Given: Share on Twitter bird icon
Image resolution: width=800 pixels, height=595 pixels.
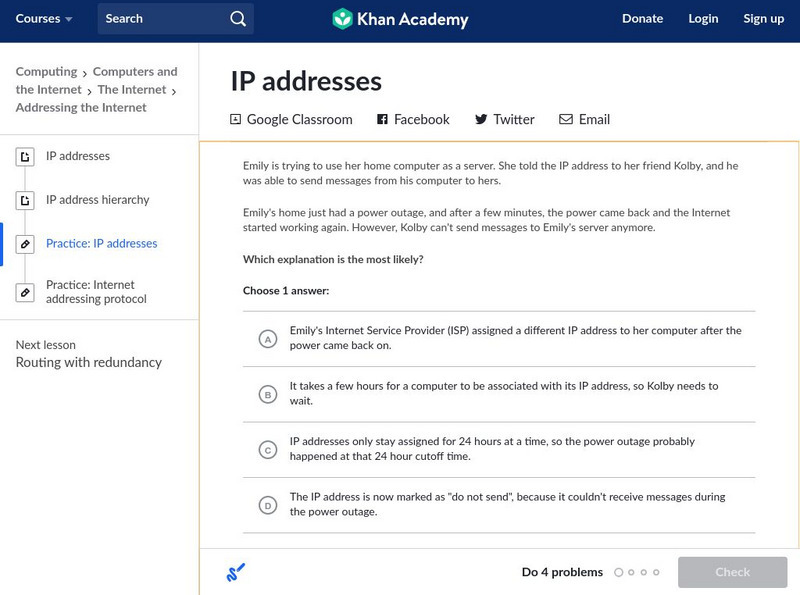Looking at the screenshot, I should (481, 119).
